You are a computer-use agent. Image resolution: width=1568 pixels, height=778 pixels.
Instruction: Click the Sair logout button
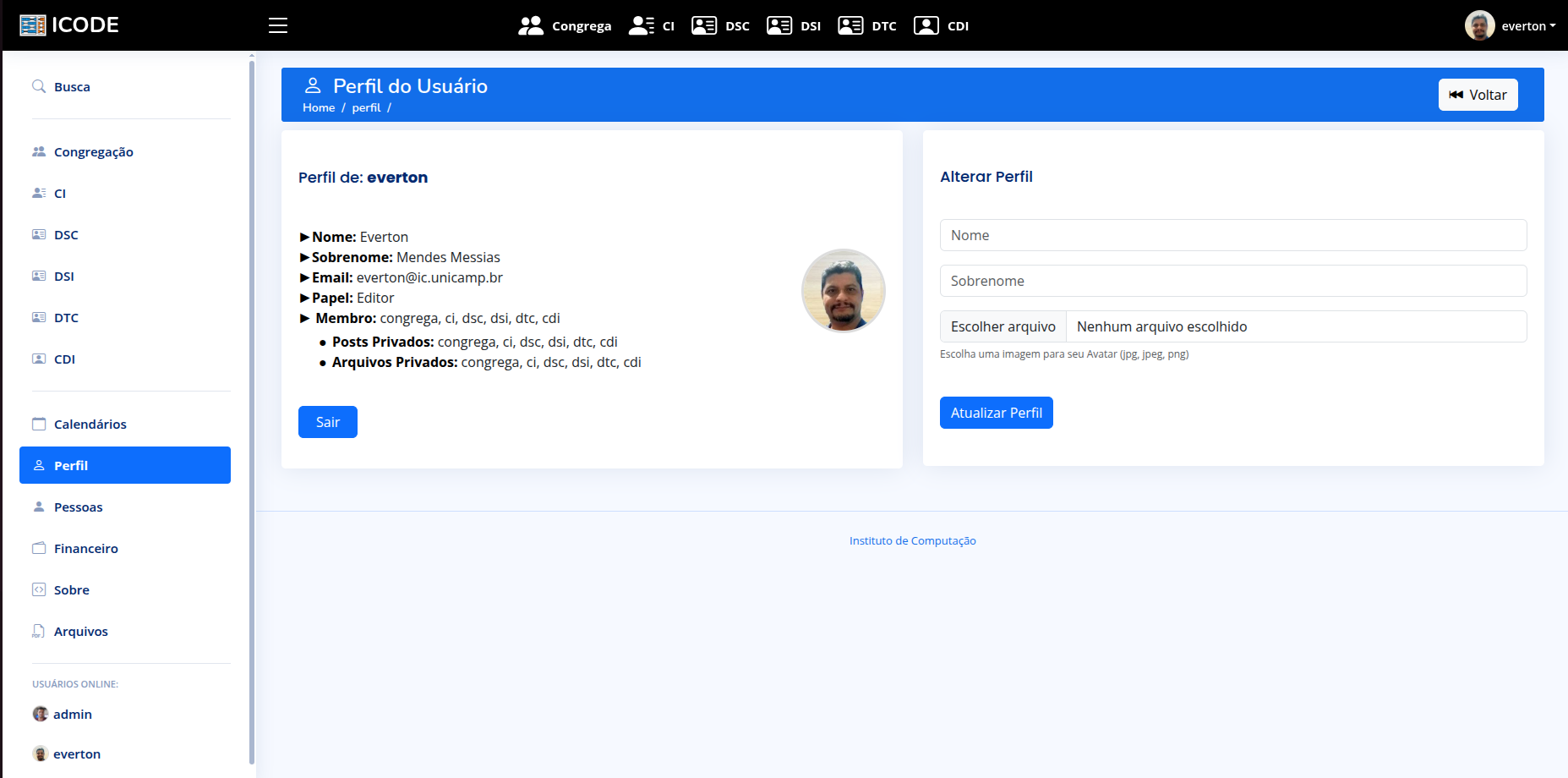click(328, 422)
